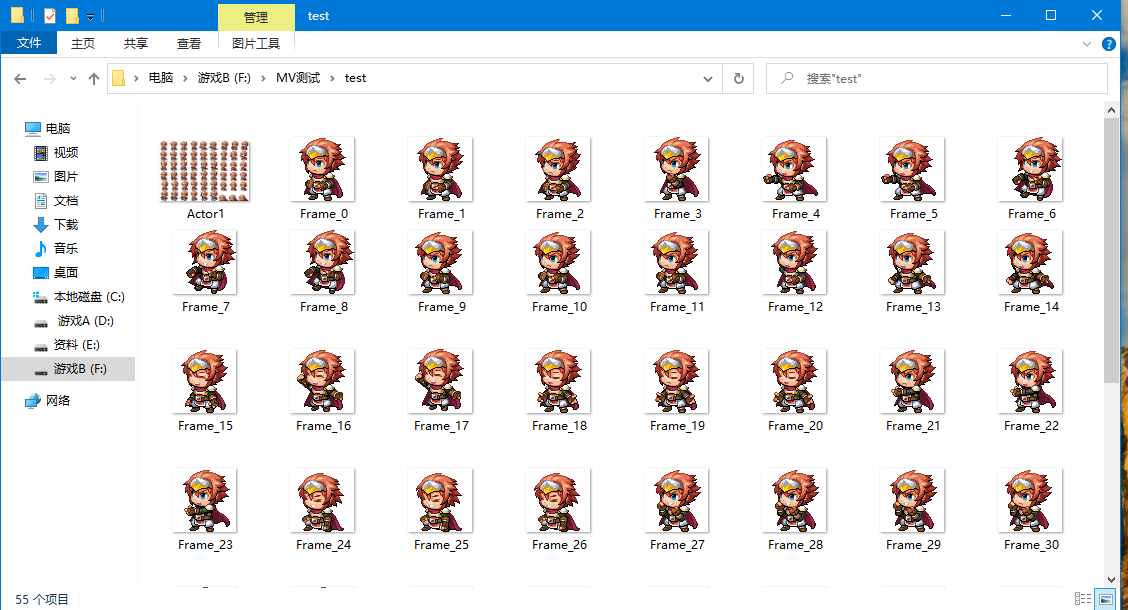Open the recent locations dropdown arrow

pos(73,78)
